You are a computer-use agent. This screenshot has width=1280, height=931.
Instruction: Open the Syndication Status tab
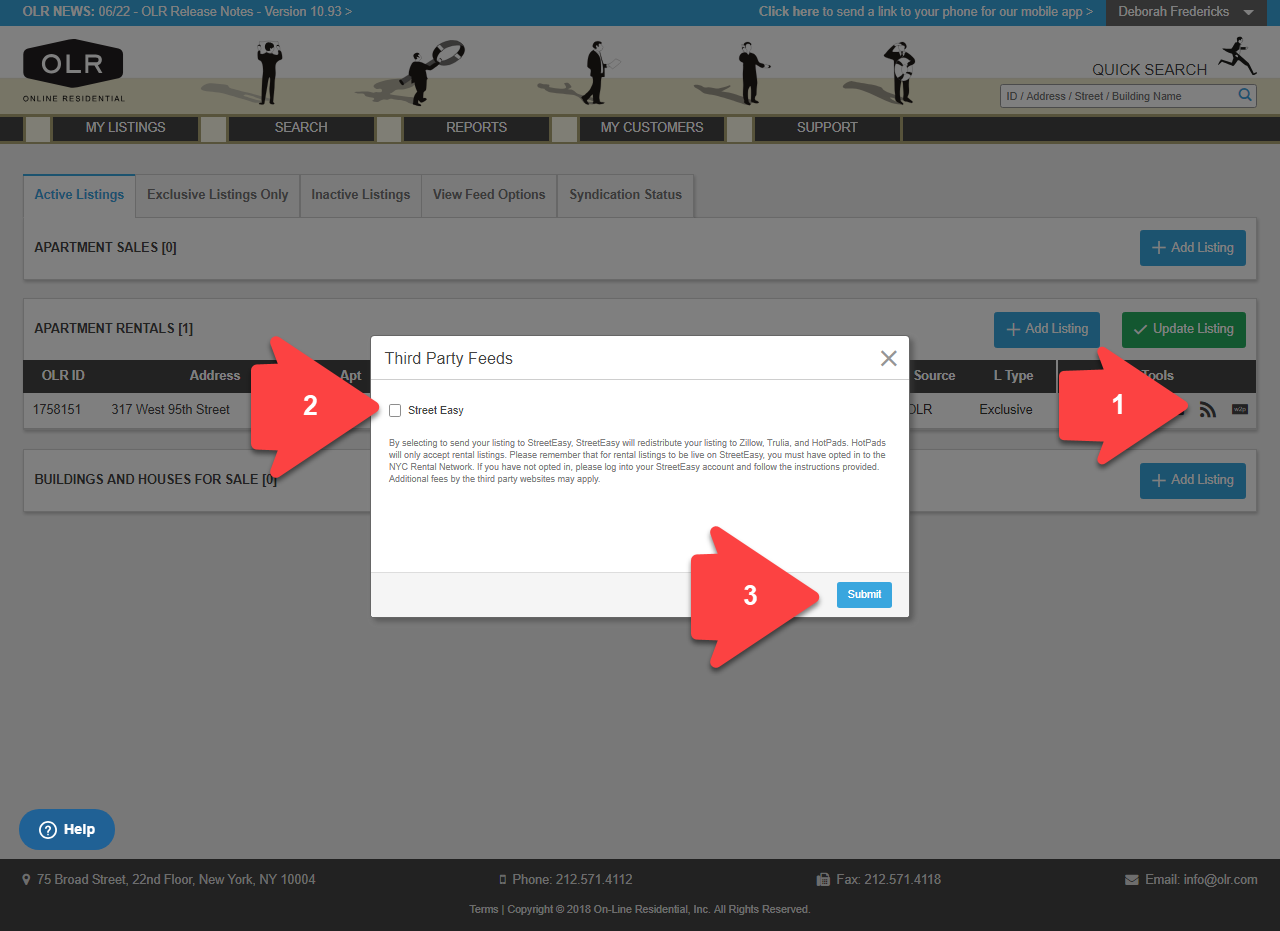pyautogui.click(x=626, y=195)
